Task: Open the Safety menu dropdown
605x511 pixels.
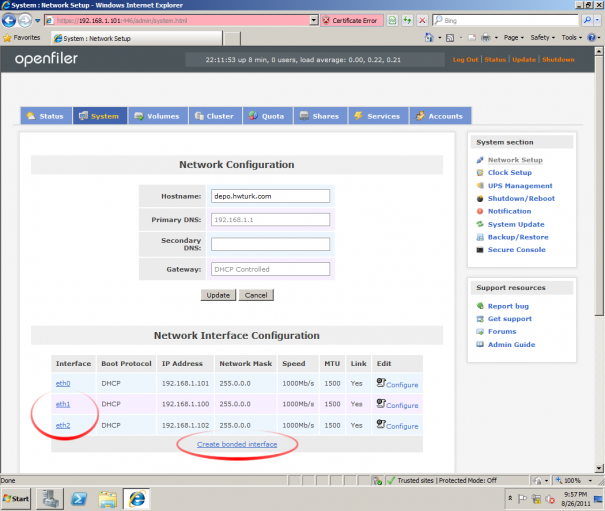Action: point(542,37)
